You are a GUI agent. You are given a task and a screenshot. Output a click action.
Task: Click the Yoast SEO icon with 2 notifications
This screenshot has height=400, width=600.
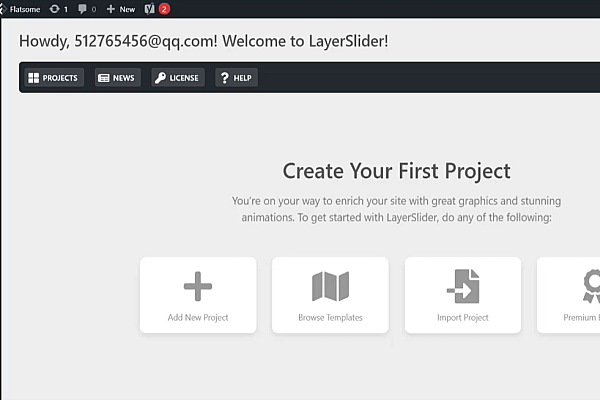pos(157,9)
